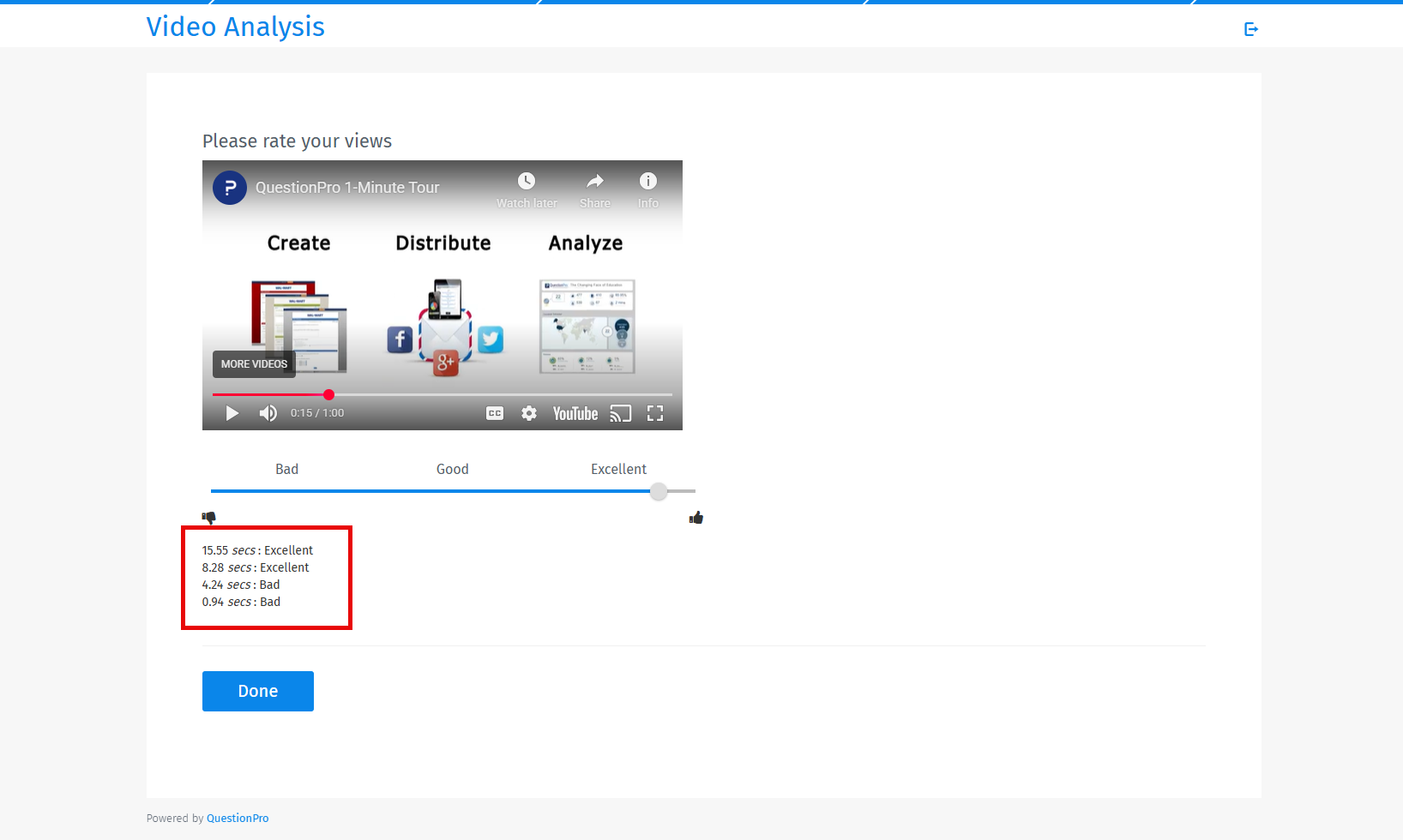Image resolution: width=1403 pixels, height=840 pixels.
Task: Select the Good rating label
Action: (x=453, y=469)
